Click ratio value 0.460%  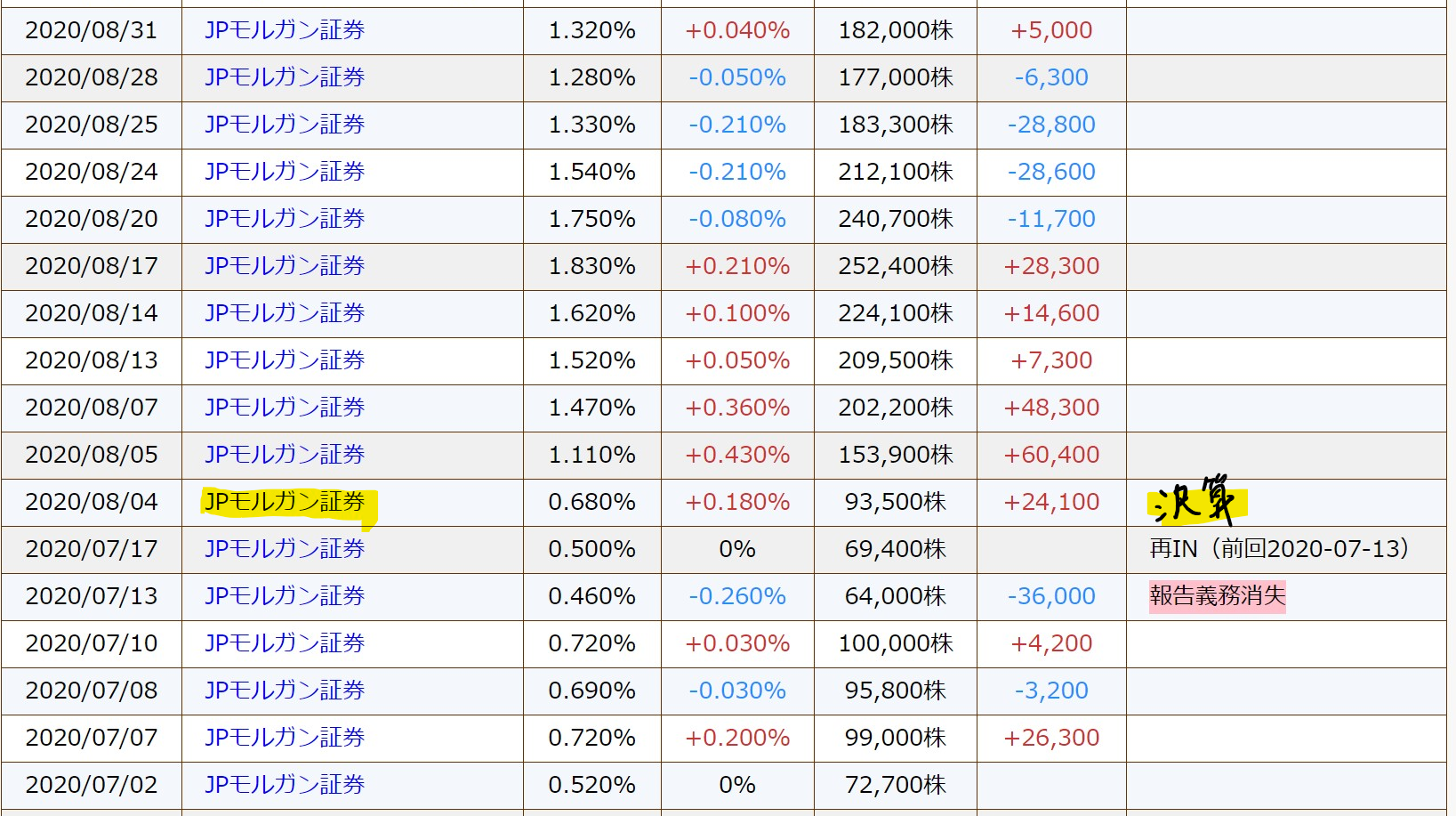tap(591, 596)
